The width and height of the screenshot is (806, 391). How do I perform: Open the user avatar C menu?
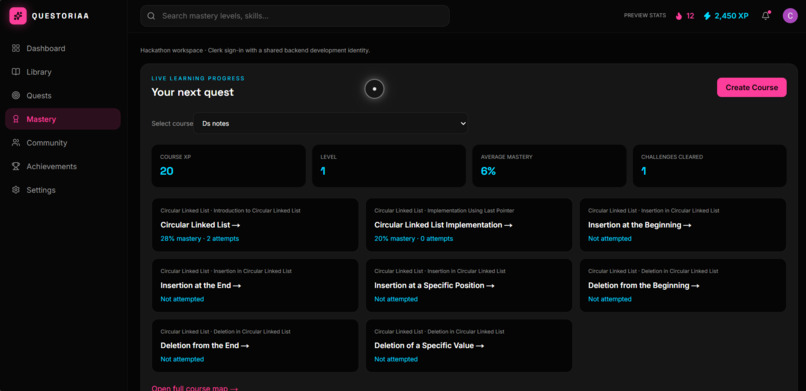790,15
